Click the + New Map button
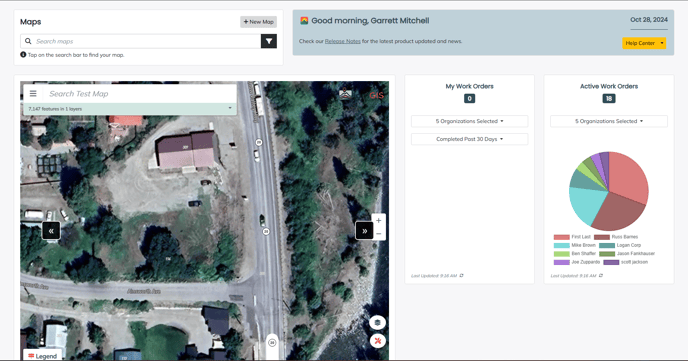The height and width of the screenshot is (361, 688). coord(258,22)
